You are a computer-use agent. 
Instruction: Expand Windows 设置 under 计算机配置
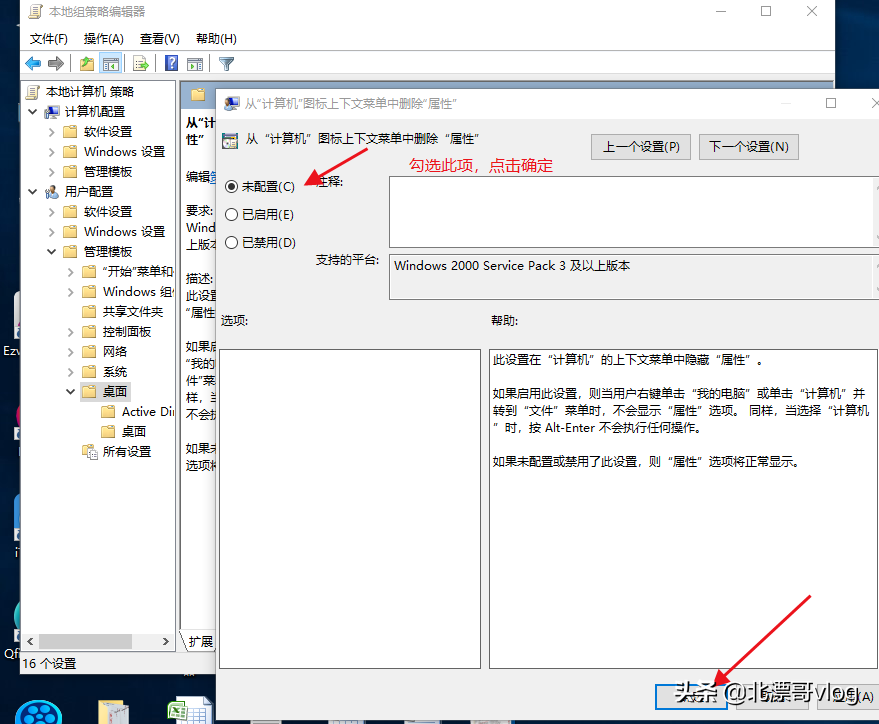[x=52, y=152]
